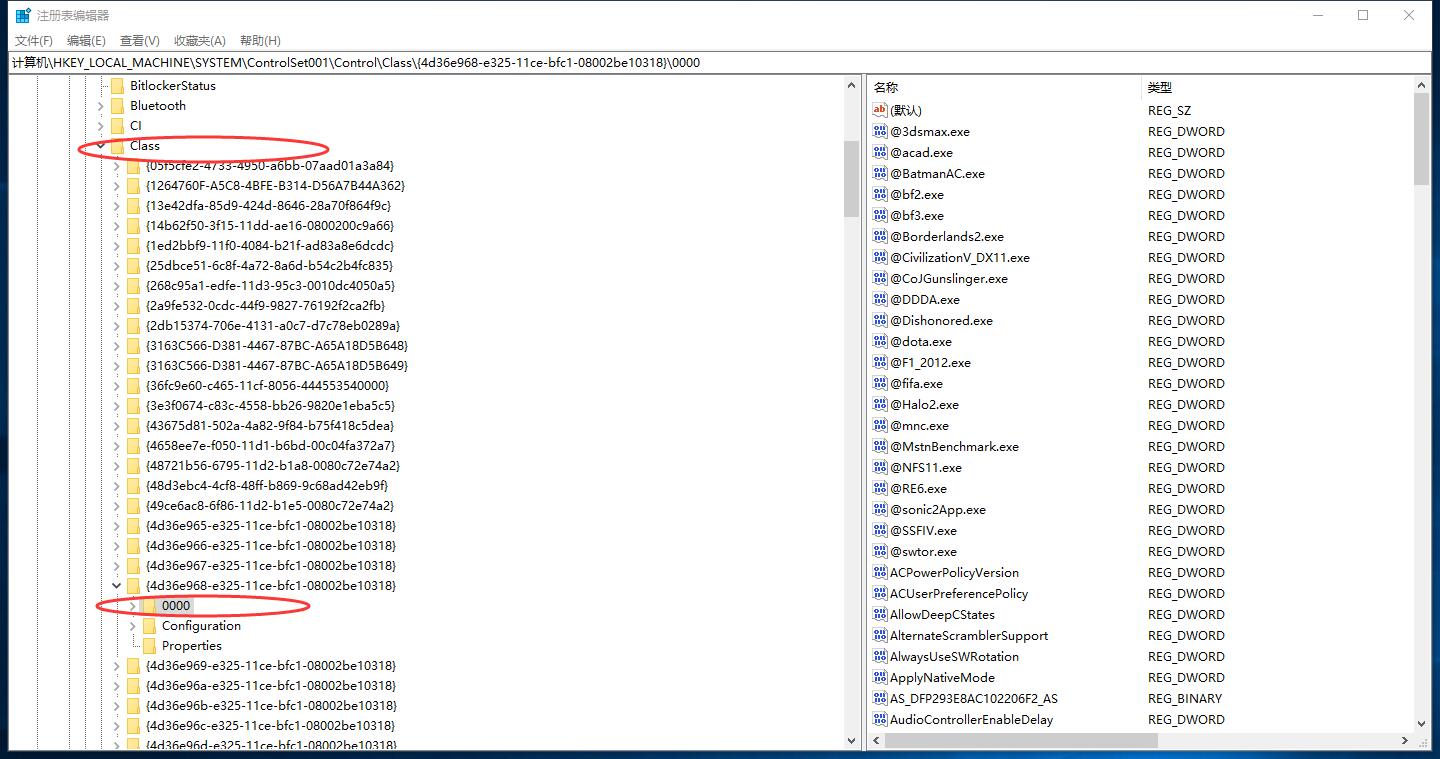The width and height of the screenshot is (1440, 759).
Task: Select the AlternateScramblerSupport value name
Action: (x=969, y=635)
